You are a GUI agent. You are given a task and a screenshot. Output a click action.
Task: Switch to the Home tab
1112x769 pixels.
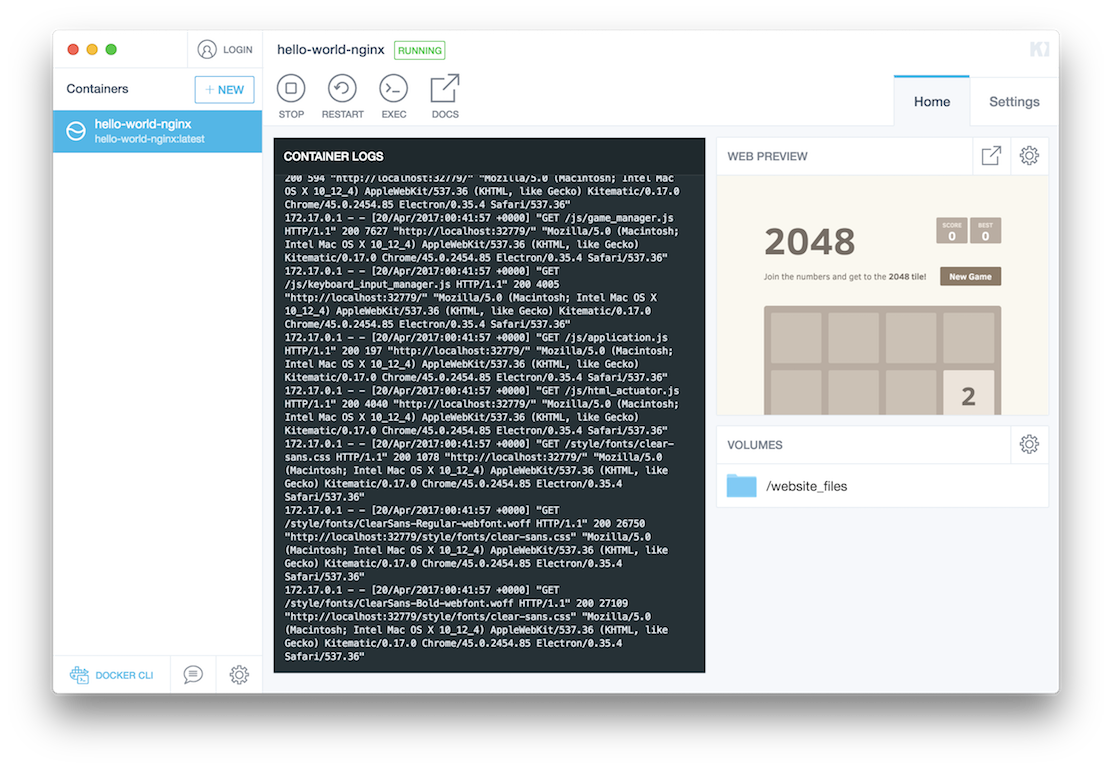(x=931, y=101)
